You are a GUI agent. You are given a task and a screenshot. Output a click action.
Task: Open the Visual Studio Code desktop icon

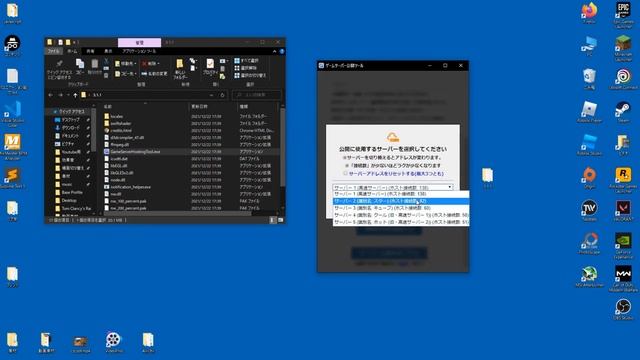[x=12, y=114]
